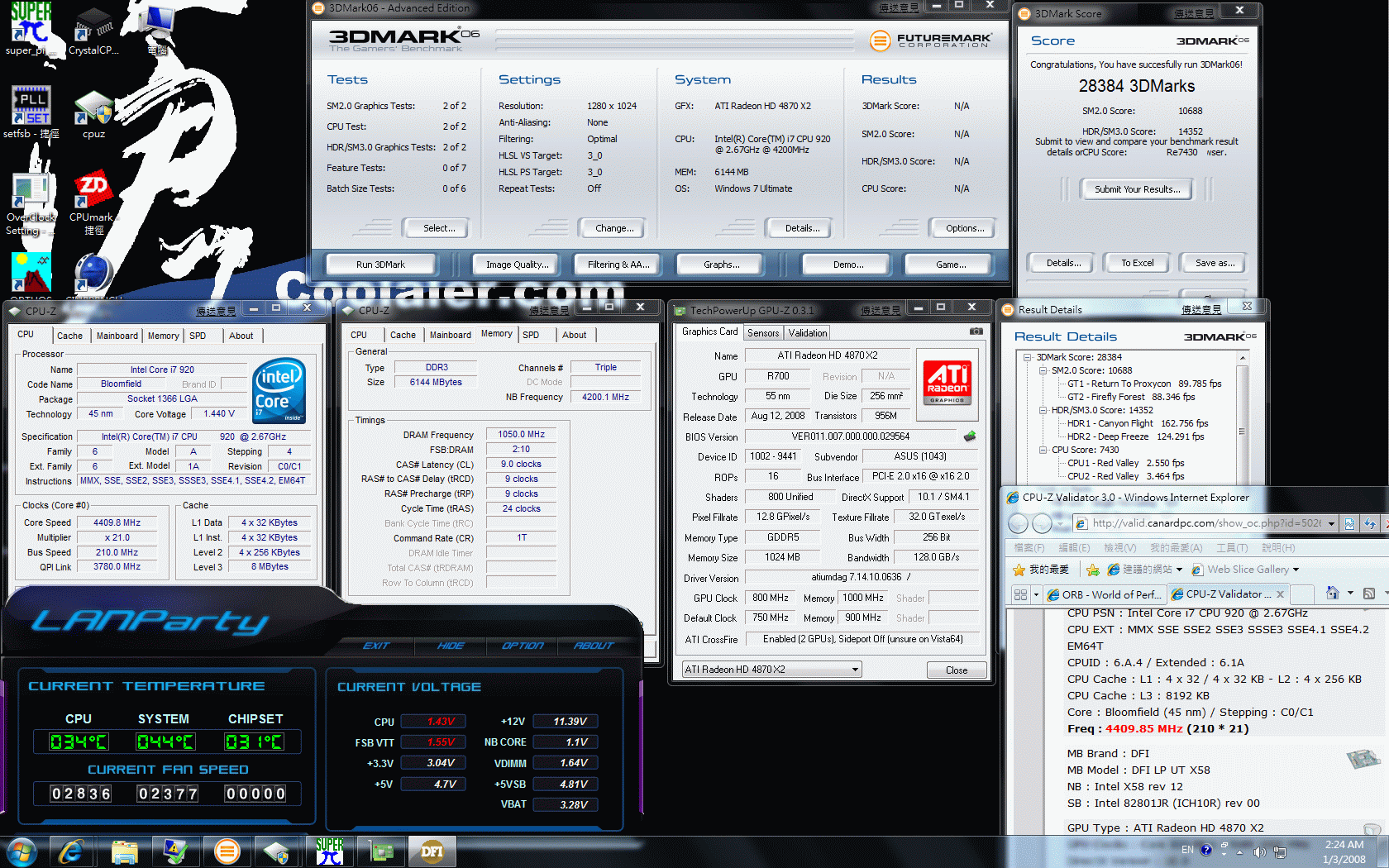Click the ATI Radeon logo in GPU-Z
Viewport: 1389px width, 868px height.
click(947, 383)
